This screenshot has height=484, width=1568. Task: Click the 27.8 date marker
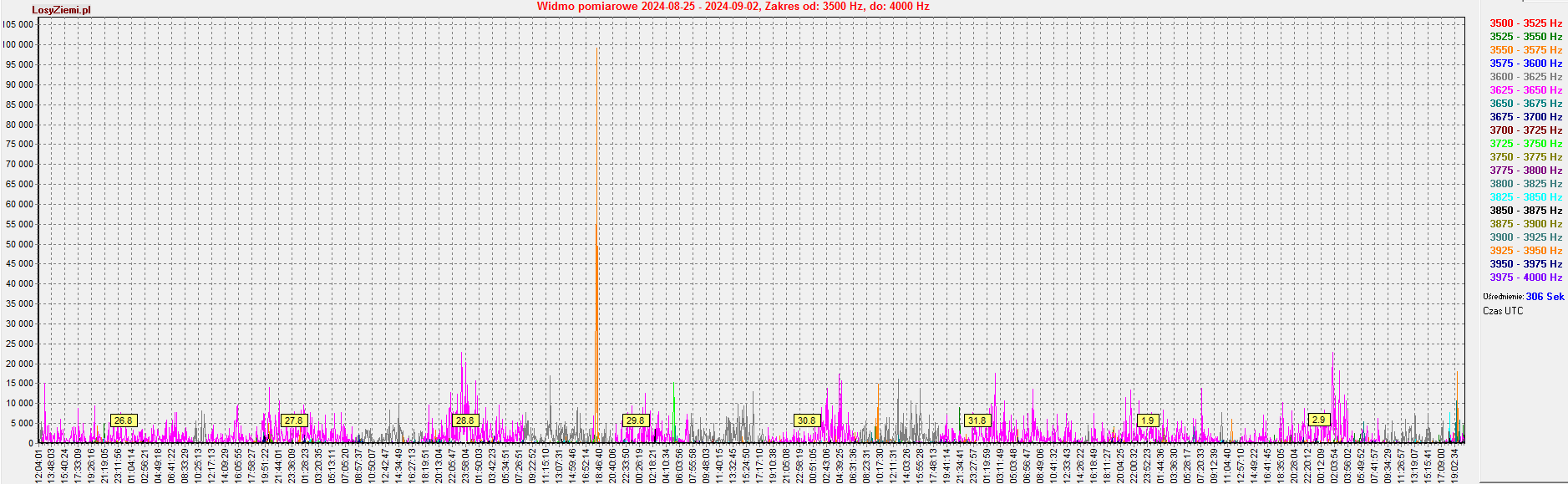coord(293,420)
